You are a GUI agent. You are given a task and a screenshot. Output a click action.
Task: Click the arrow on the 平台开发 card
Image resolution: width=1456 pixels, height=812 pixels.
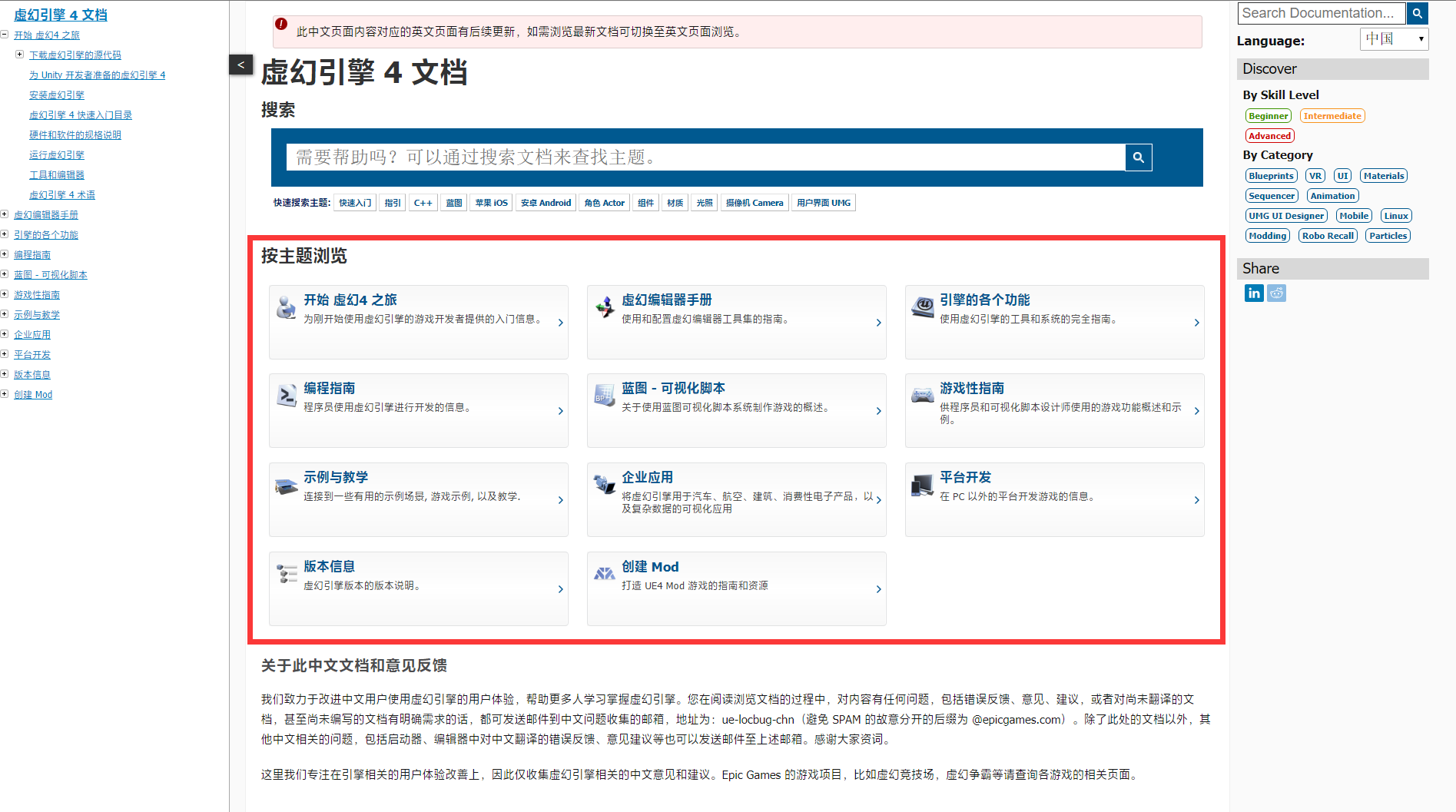tap(1197, 500)
